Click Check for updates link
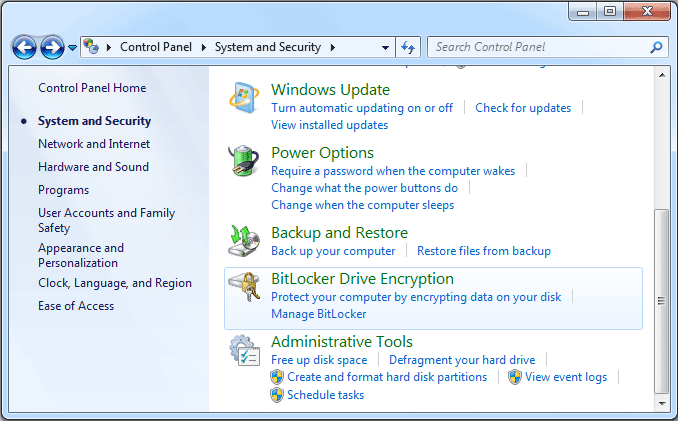 523,108
